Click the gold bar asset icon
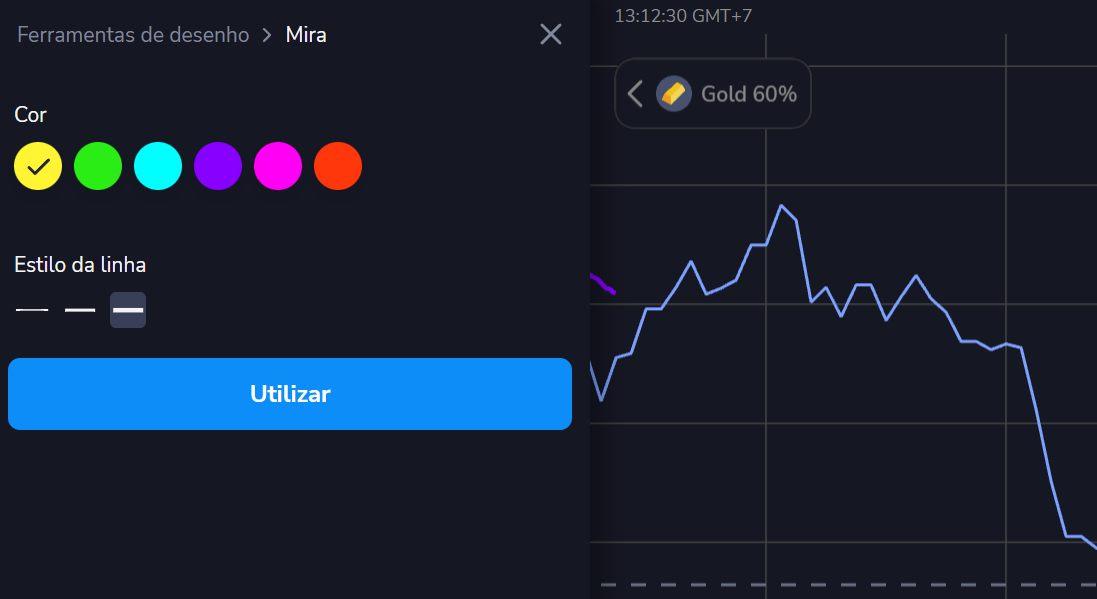1097x599 pixels. pyautogui.click(x=674, y=94)
